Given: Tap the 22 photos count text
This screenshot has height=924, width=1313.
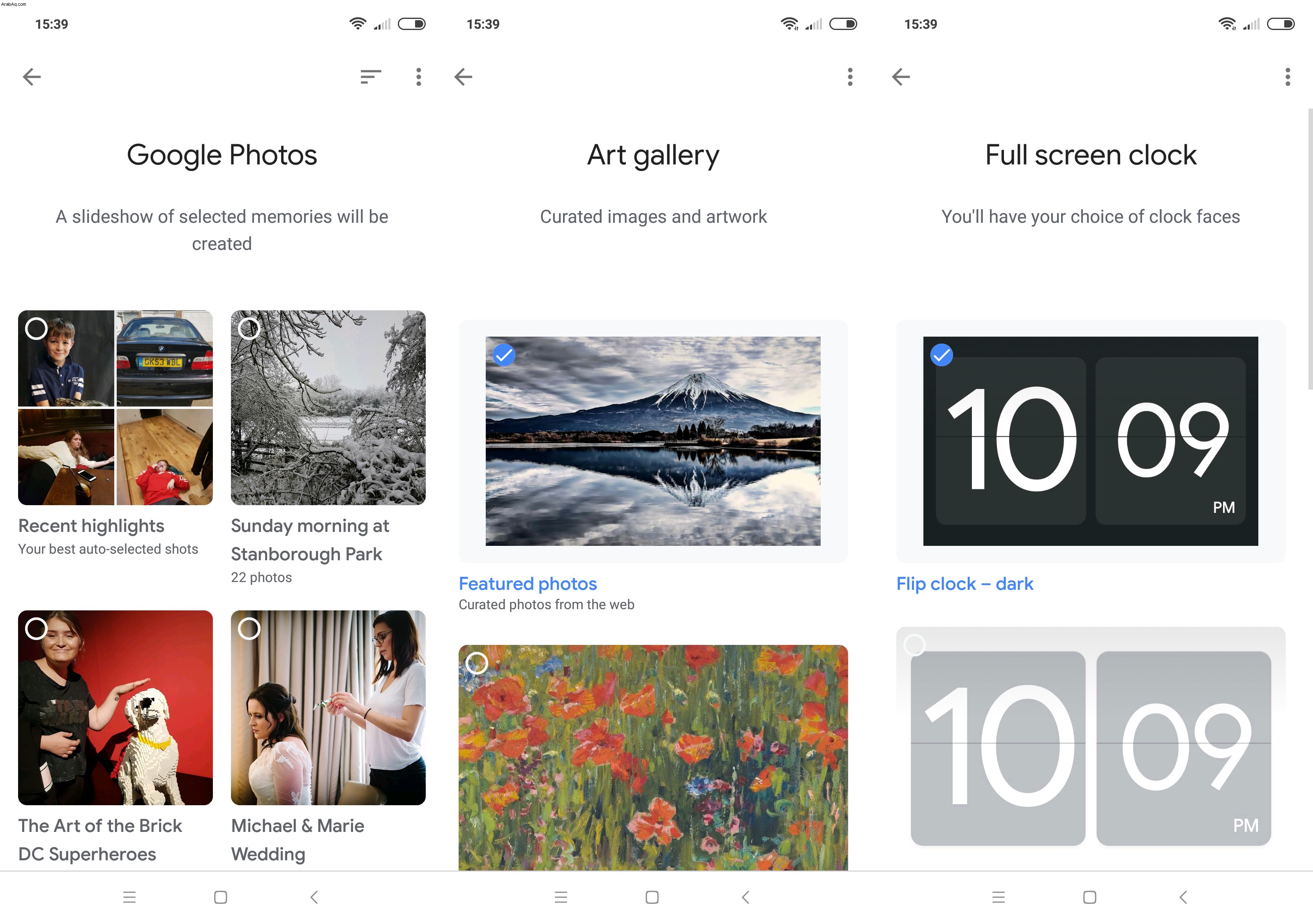Looking at the screenshot, I should [261, 577].
